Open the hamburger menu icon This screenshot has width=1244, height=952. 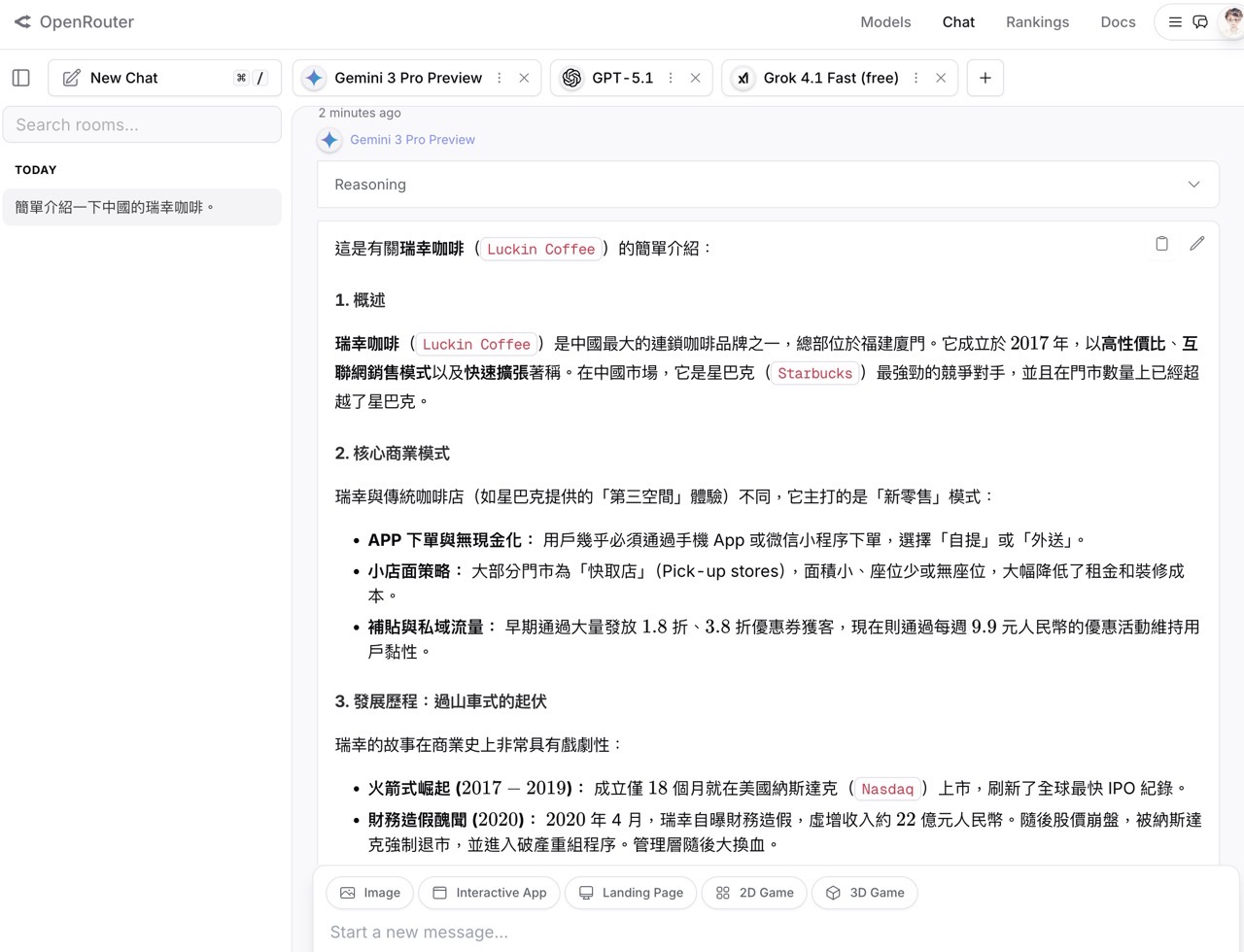pos(1175,21)
